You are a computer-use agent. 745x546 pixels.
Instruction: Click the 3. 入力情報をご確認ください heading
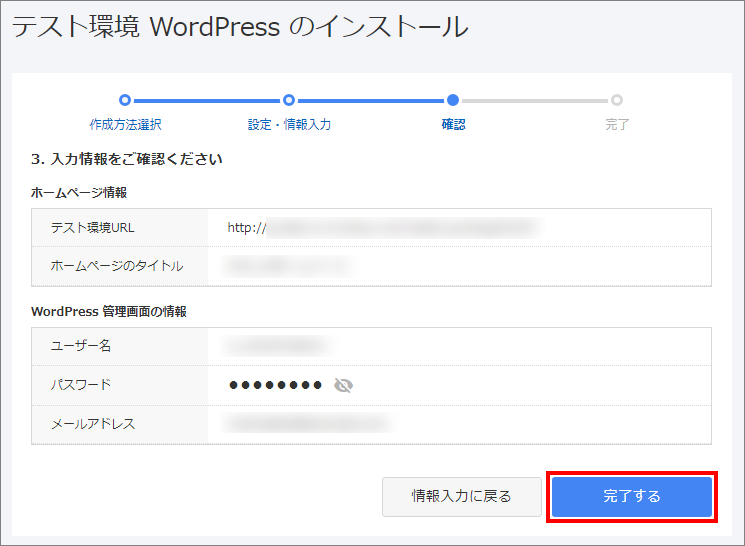point(127,159)
